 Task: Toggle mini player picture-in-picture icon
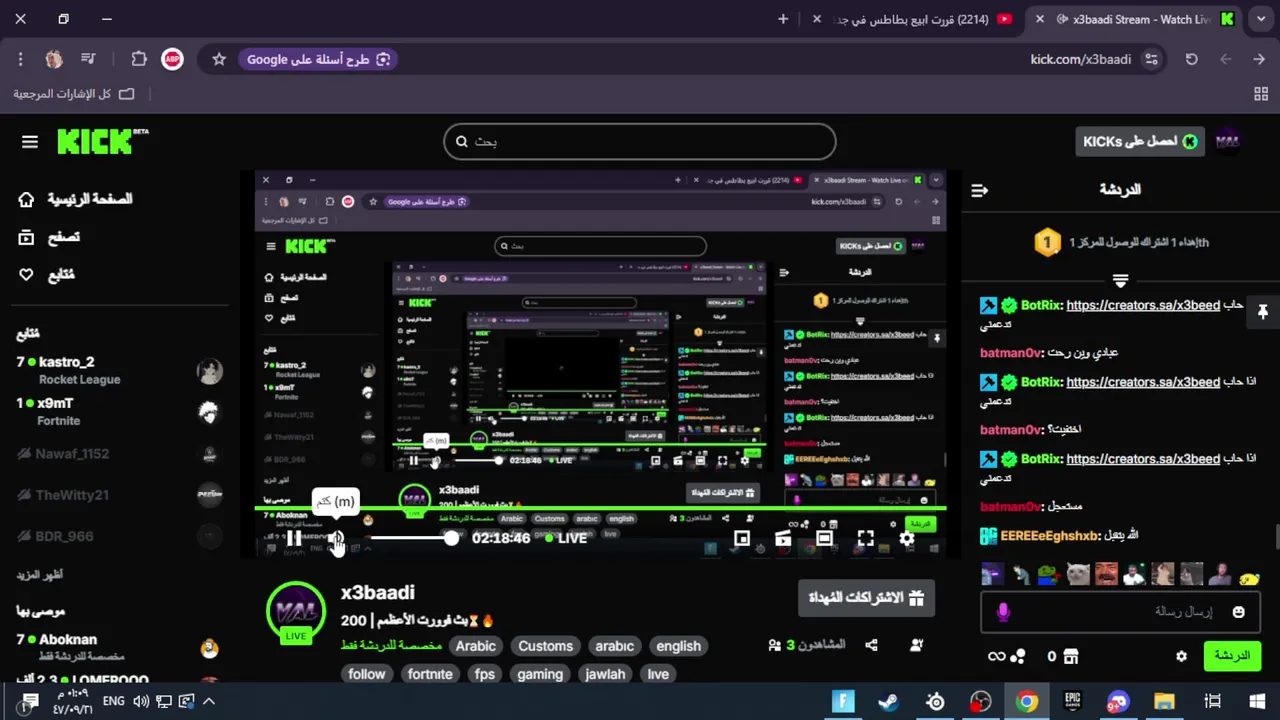point(741,538)
